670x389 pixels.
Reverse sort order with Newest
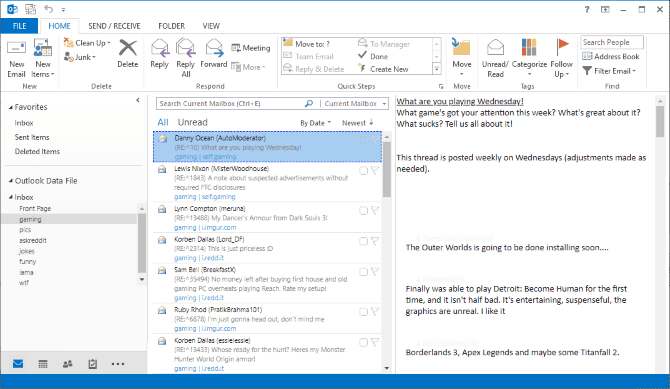tap(358, 123)
